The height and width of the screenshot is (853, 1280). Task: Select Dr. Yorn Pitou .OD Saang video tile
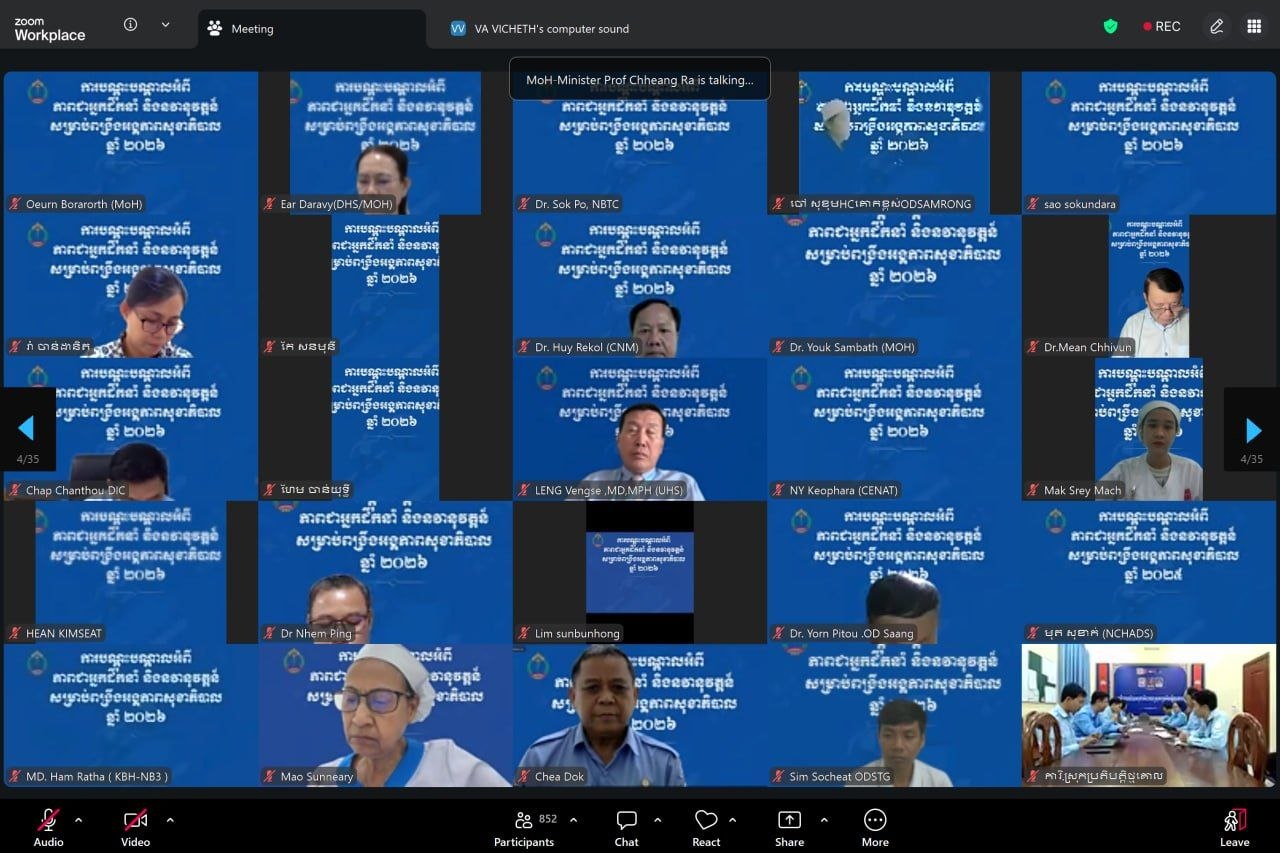(894, 572)
